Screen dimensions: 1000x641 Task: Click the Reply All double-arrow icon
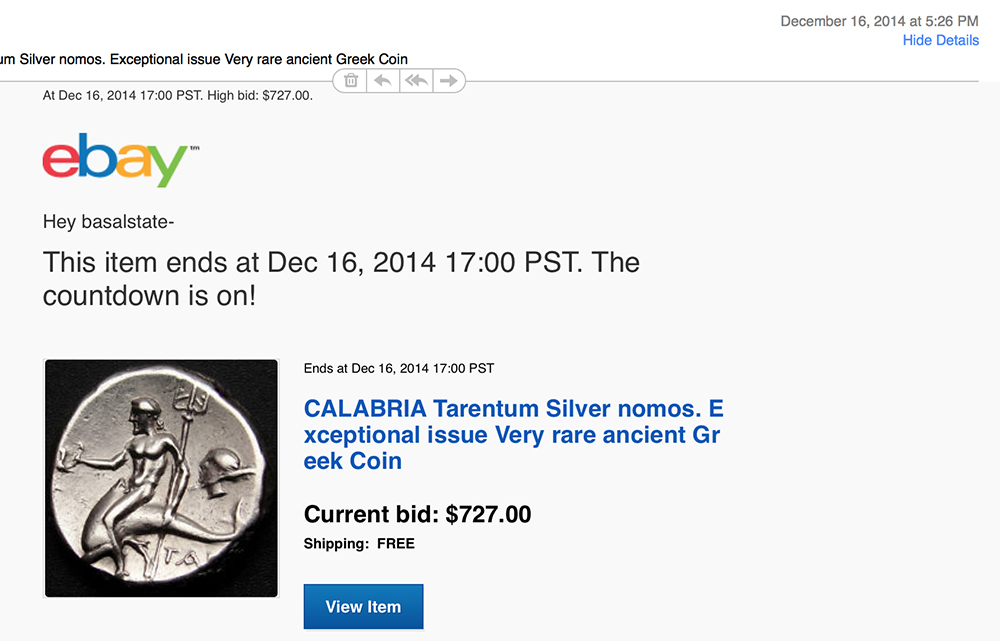415,81
